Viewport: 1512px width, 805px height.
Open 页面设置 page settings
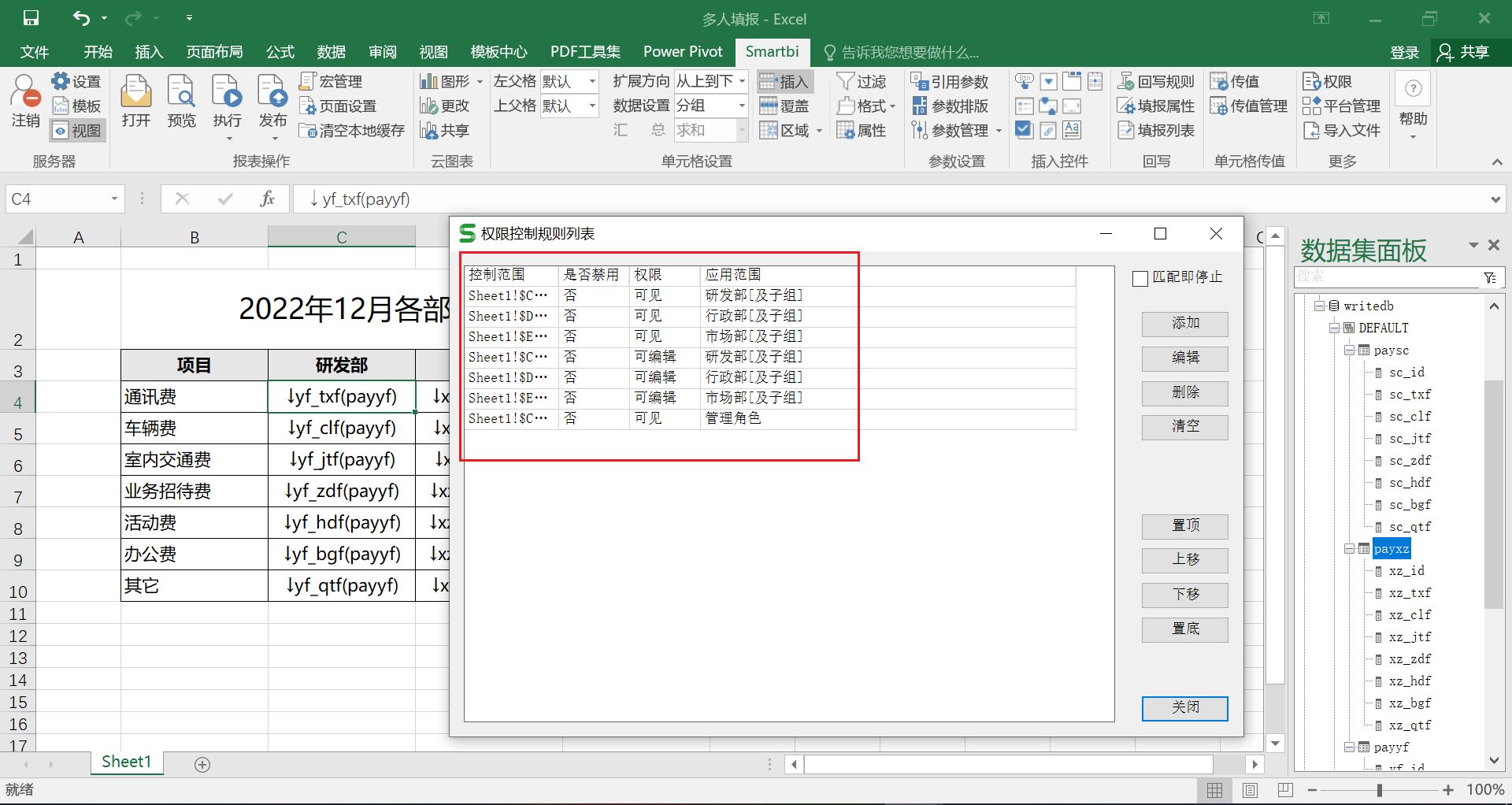(338, 106)
